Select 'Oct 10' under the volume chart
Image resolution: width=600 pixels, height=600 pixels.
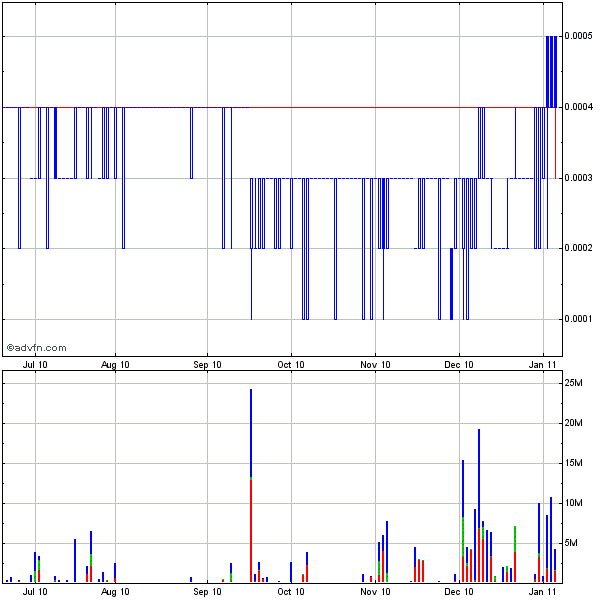pyautogui.click(x=291, y=592)
